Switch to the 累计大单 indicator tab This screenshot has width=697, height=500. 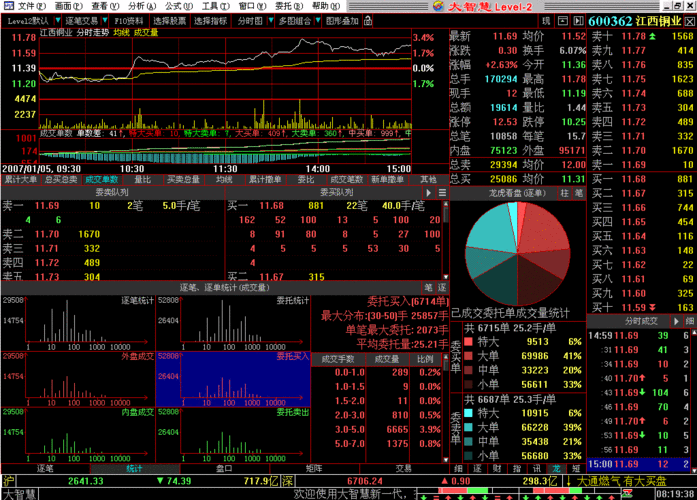pyautogui.click(x=20, y=180)
